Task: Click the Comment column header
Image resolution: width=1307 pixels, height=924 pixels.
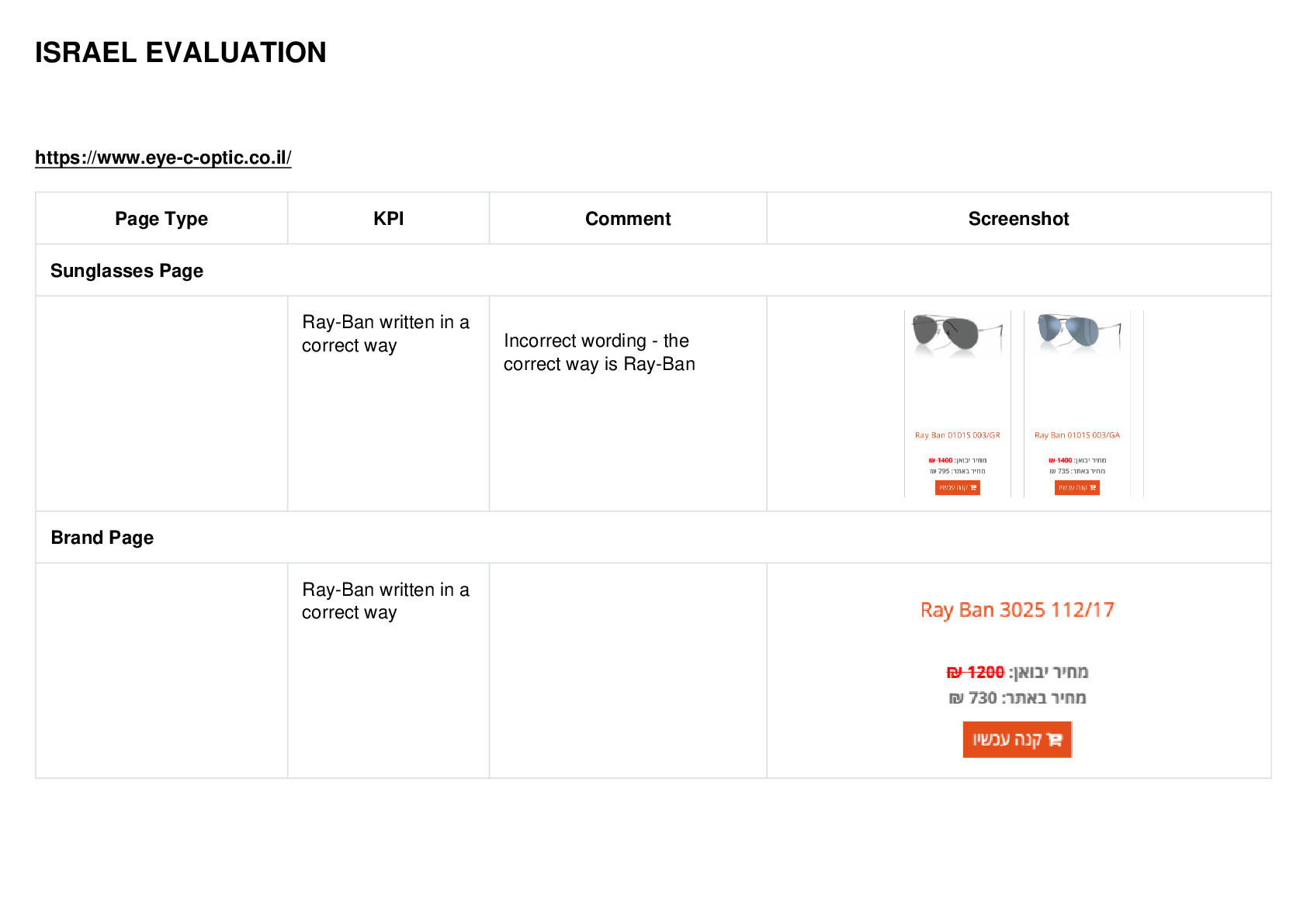Action: pyautogui.click(x=628, y=219)
